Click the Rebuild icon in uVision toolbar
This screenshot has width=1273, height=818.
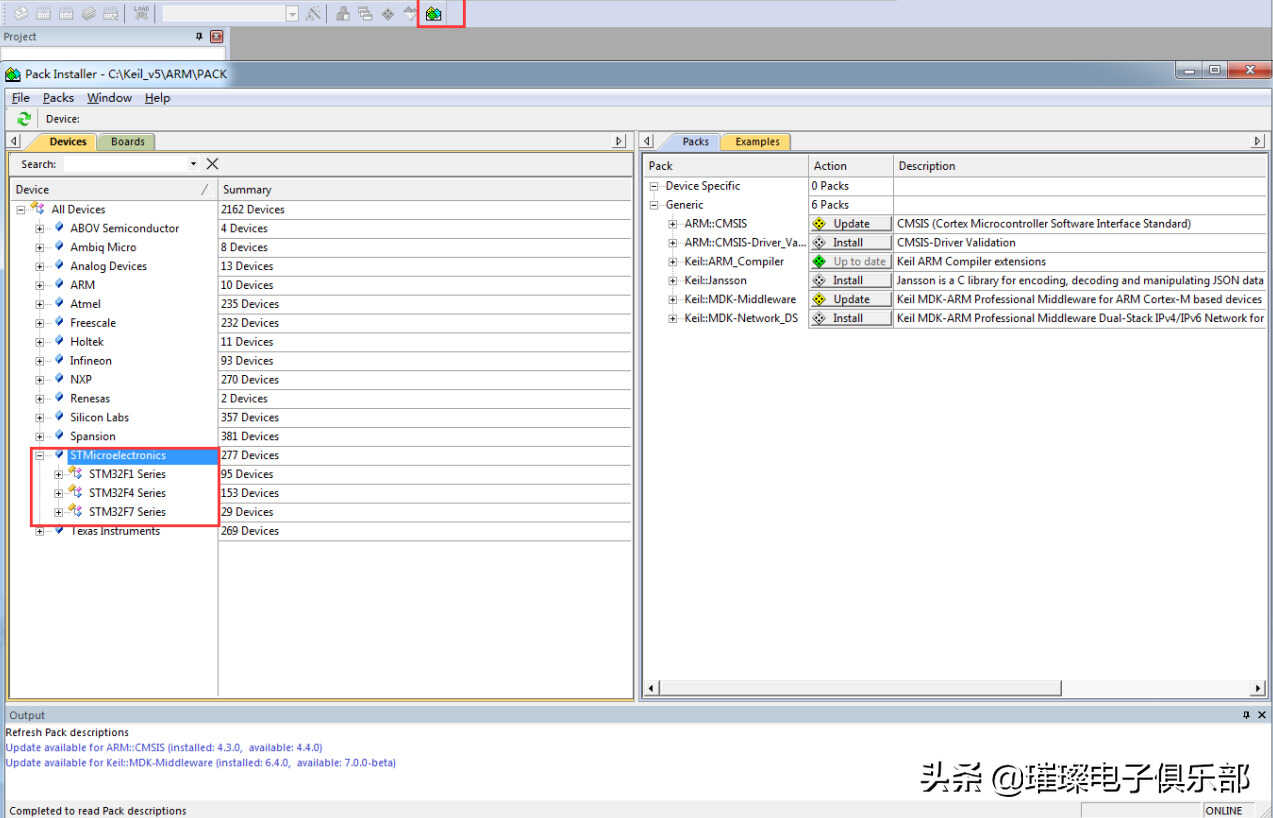[66, 14]
